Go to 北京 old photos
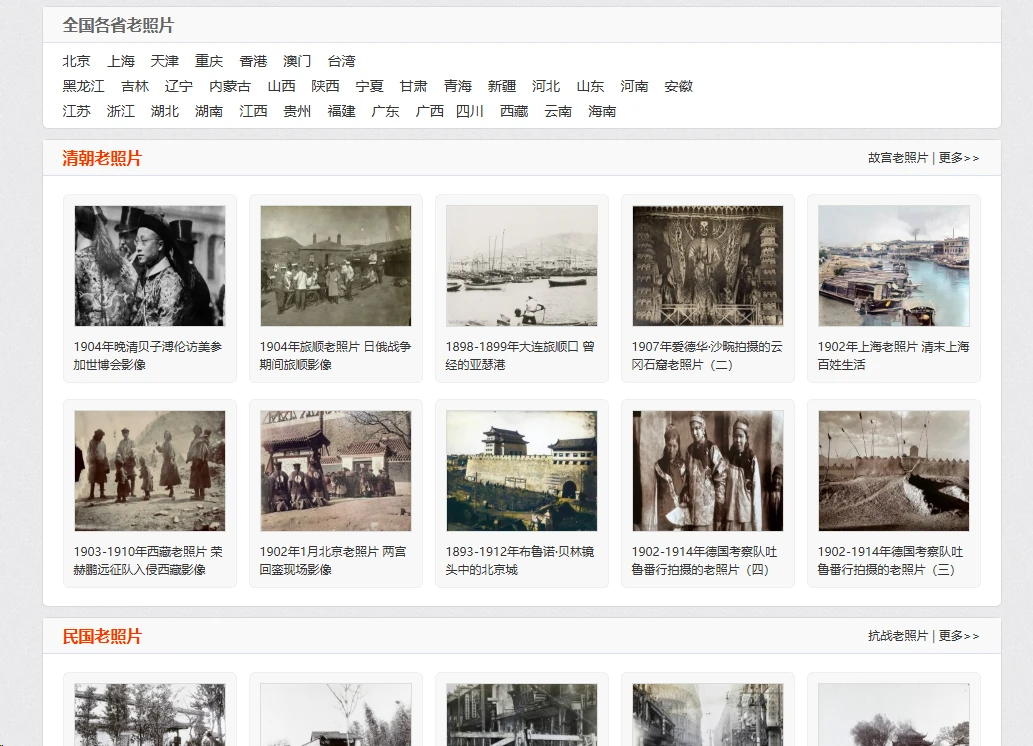Viewport: 1033px width, 746px height. click(76, 61)
